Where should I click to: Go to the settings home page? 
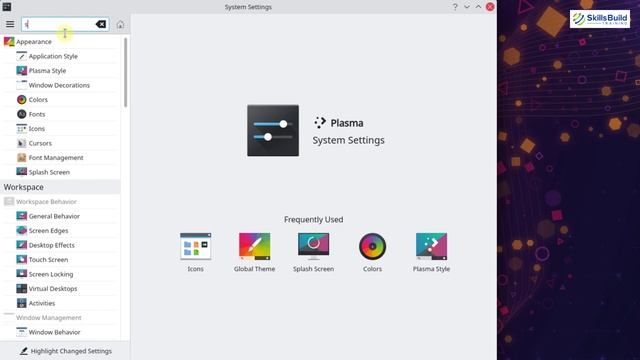pos(120,24)
